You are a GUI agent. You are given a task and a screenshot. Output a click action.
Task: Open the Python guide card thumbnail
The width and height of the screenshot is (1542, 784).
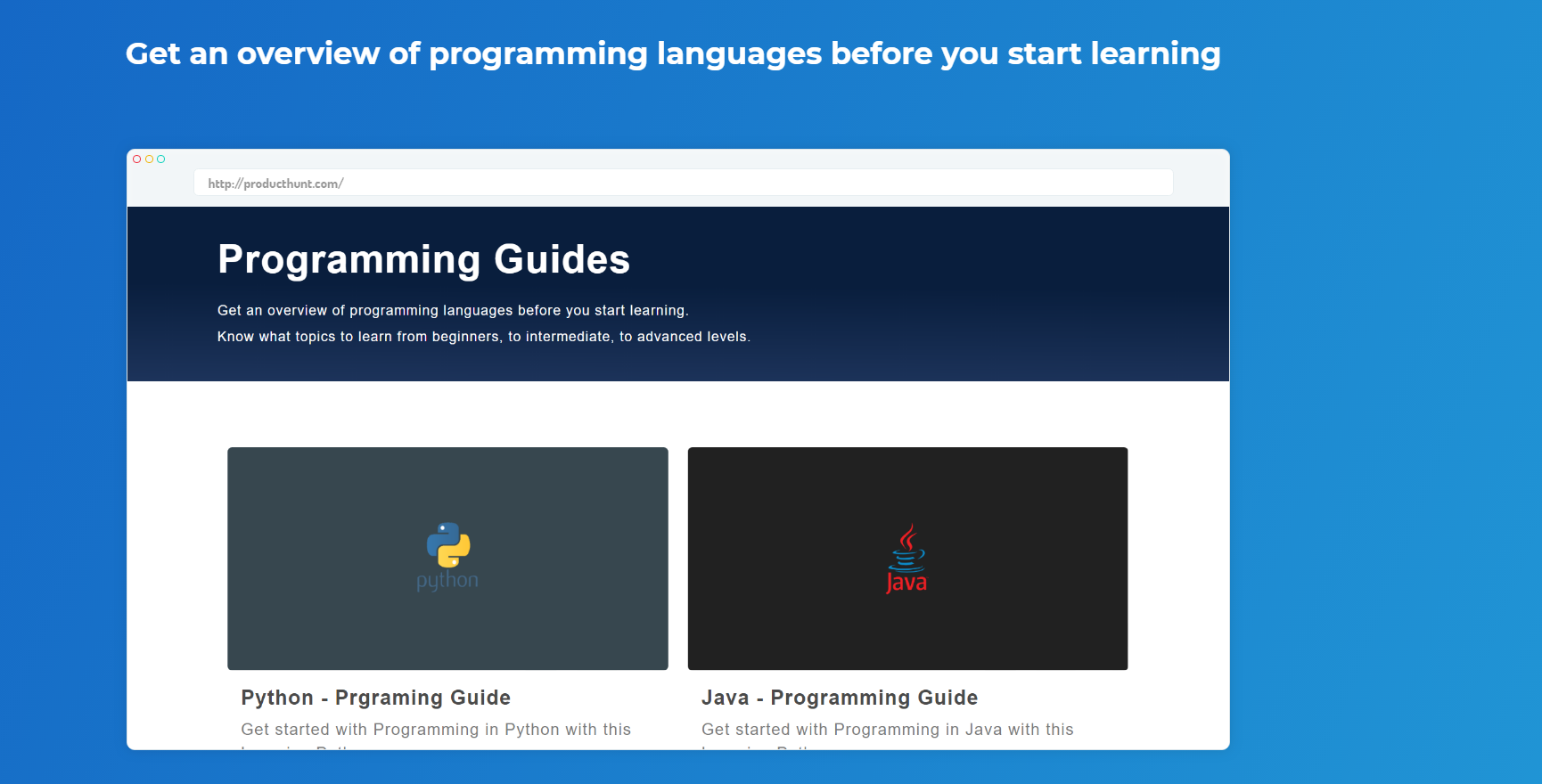click(447, 559)
